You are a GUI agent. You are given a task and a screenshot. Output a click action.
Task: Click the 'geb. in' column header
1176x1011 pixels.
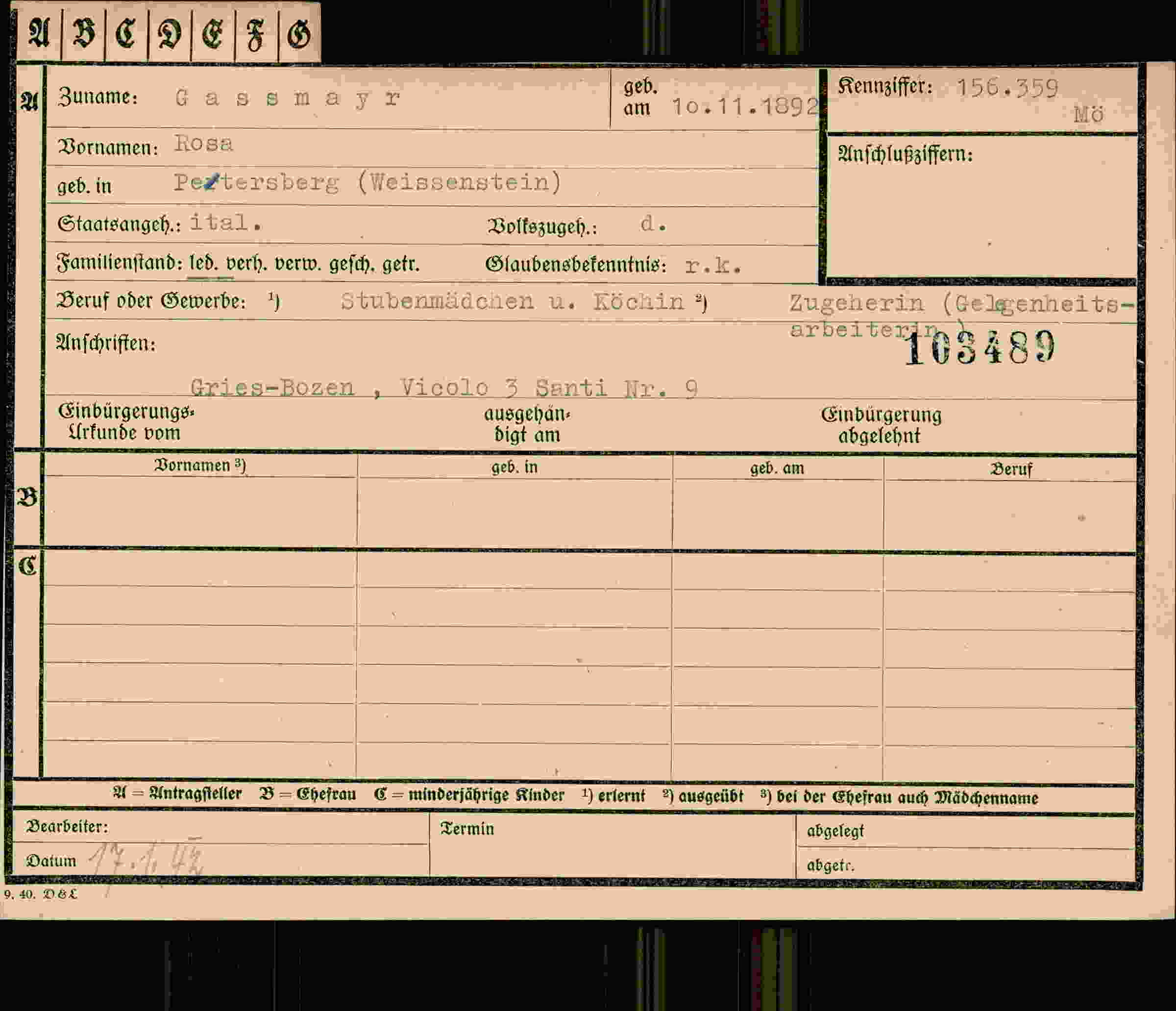pyautogui.click(x=514, y=467)
